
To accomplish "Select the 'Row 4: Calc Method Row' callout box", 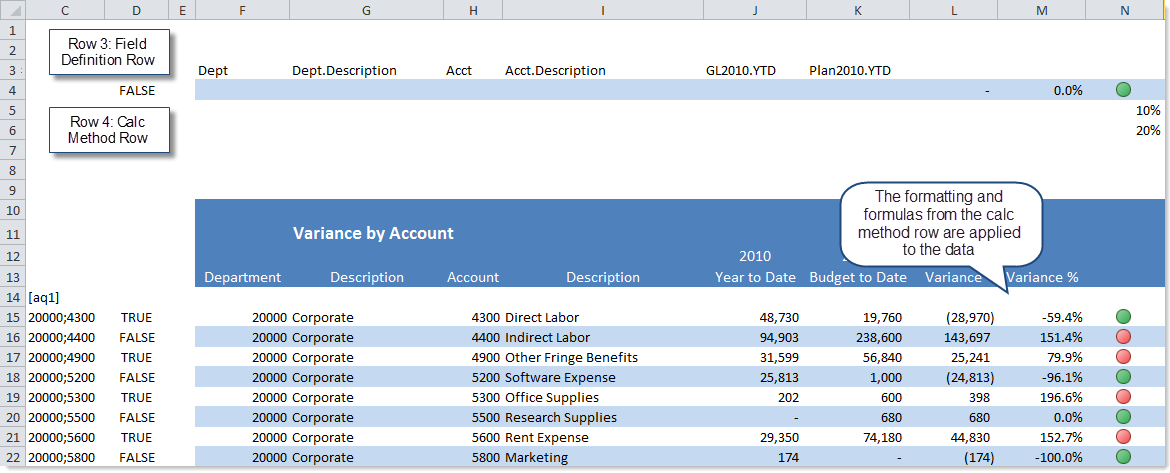I will pyautogui.click(x=108, y=130).
